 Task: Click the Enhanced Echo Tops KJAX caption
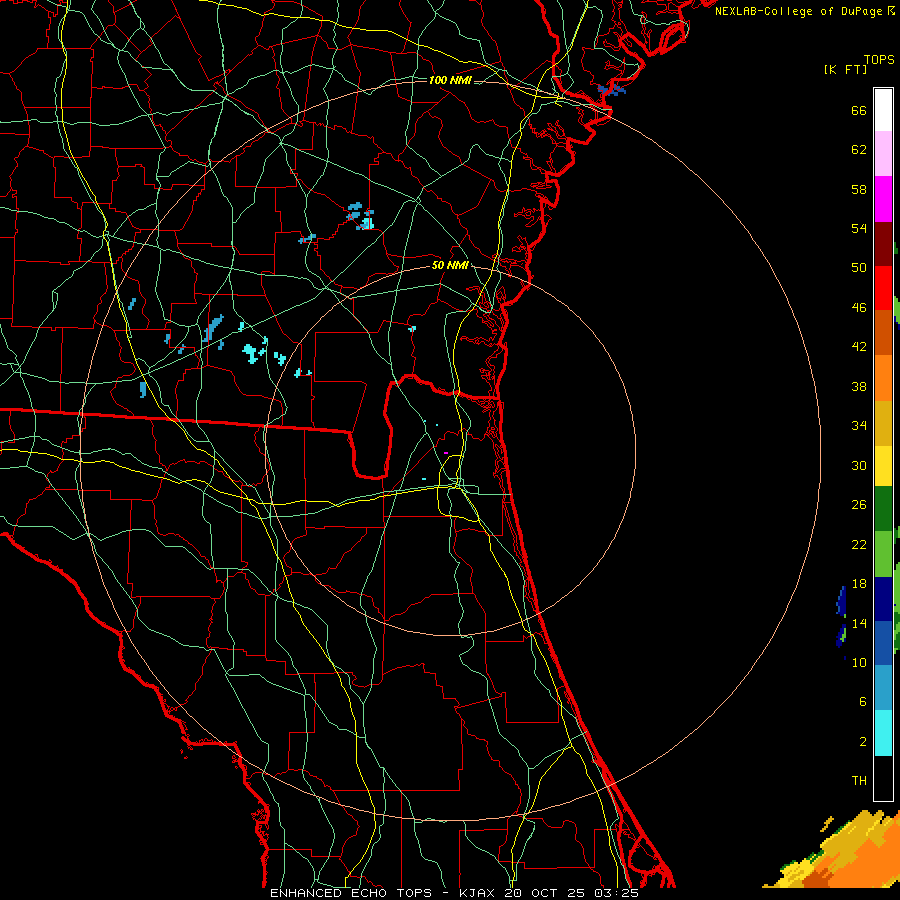tap(454, 893)
